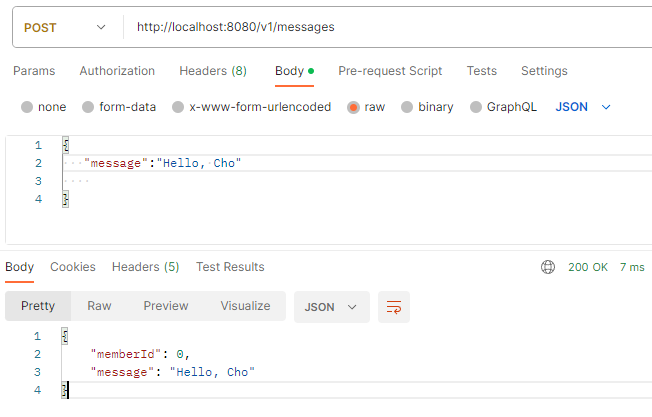
Task: Open the network globe icon
Action: click(x=548, y=267)
